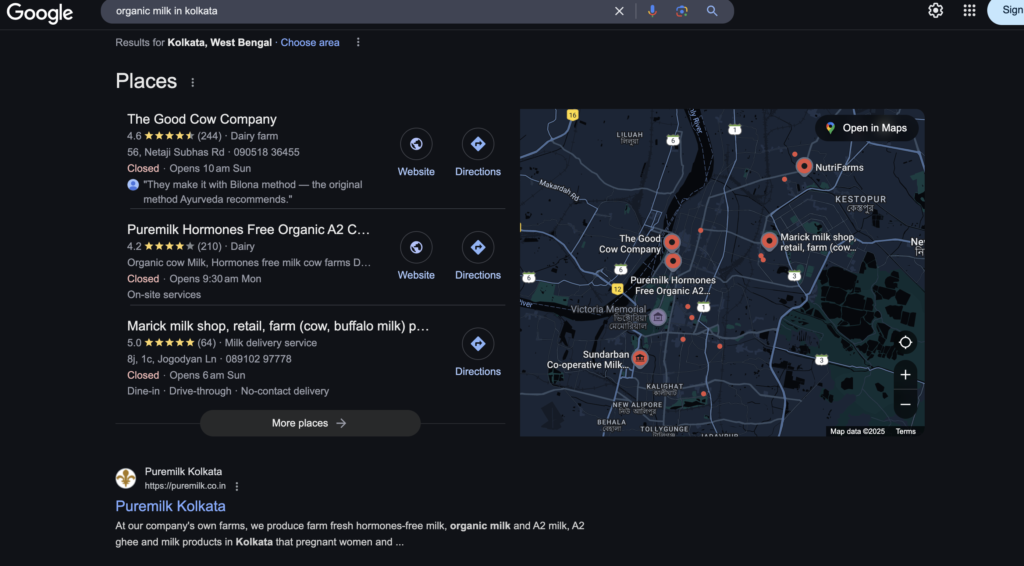Visit Puremilk Hormones Free website icon
This screenshot has width=1024, height=566.
tap(416, 247)
